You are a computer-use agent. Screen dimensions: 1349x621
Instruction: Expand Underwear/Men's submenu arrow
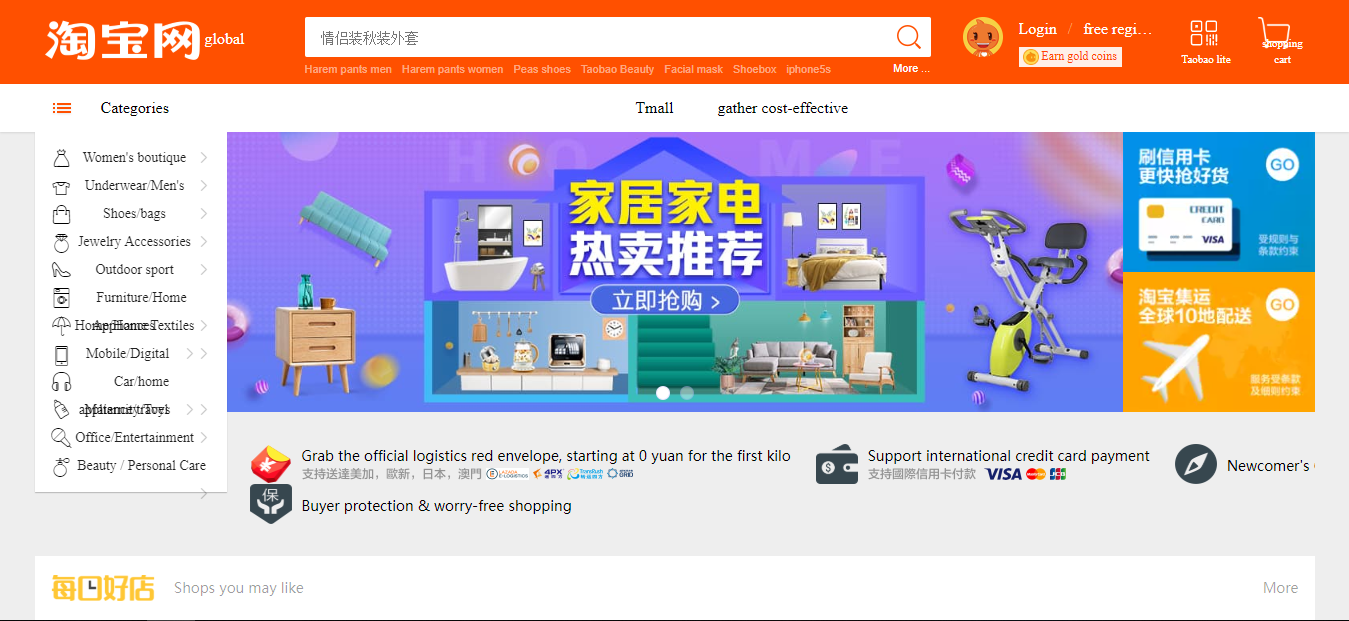click(x=203, y=186)
